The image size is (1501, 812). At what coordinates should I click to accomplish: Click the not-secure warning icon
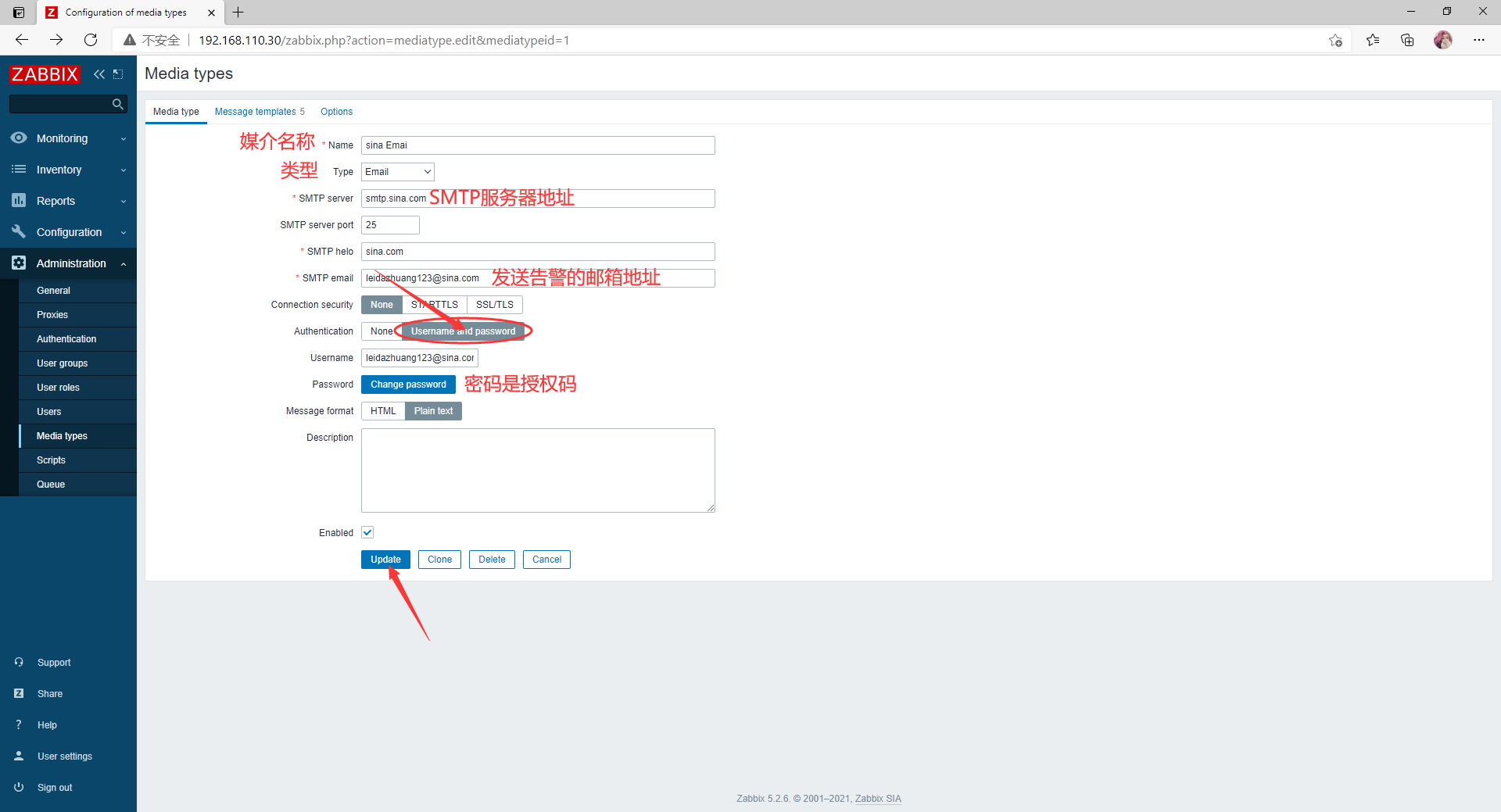pos(130,40)
